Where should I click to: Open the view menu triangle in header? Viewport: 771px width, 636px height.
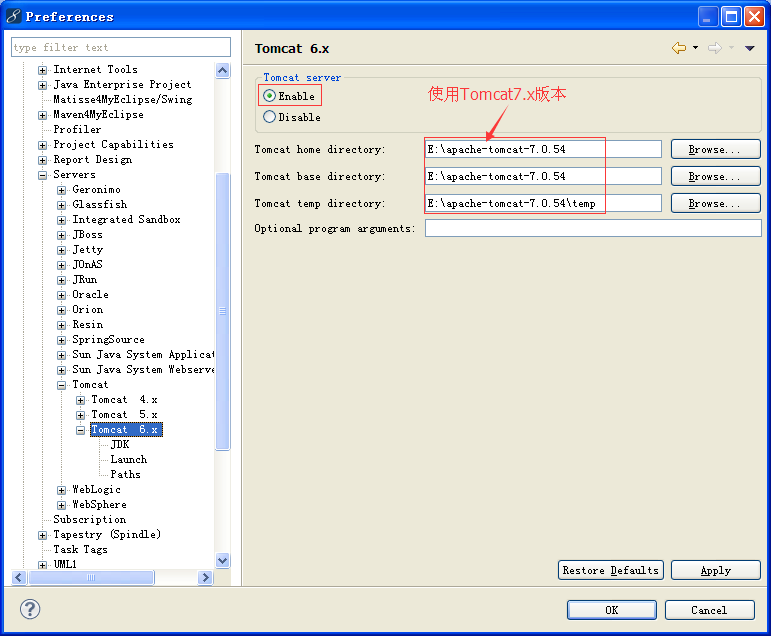click(749, 48)
